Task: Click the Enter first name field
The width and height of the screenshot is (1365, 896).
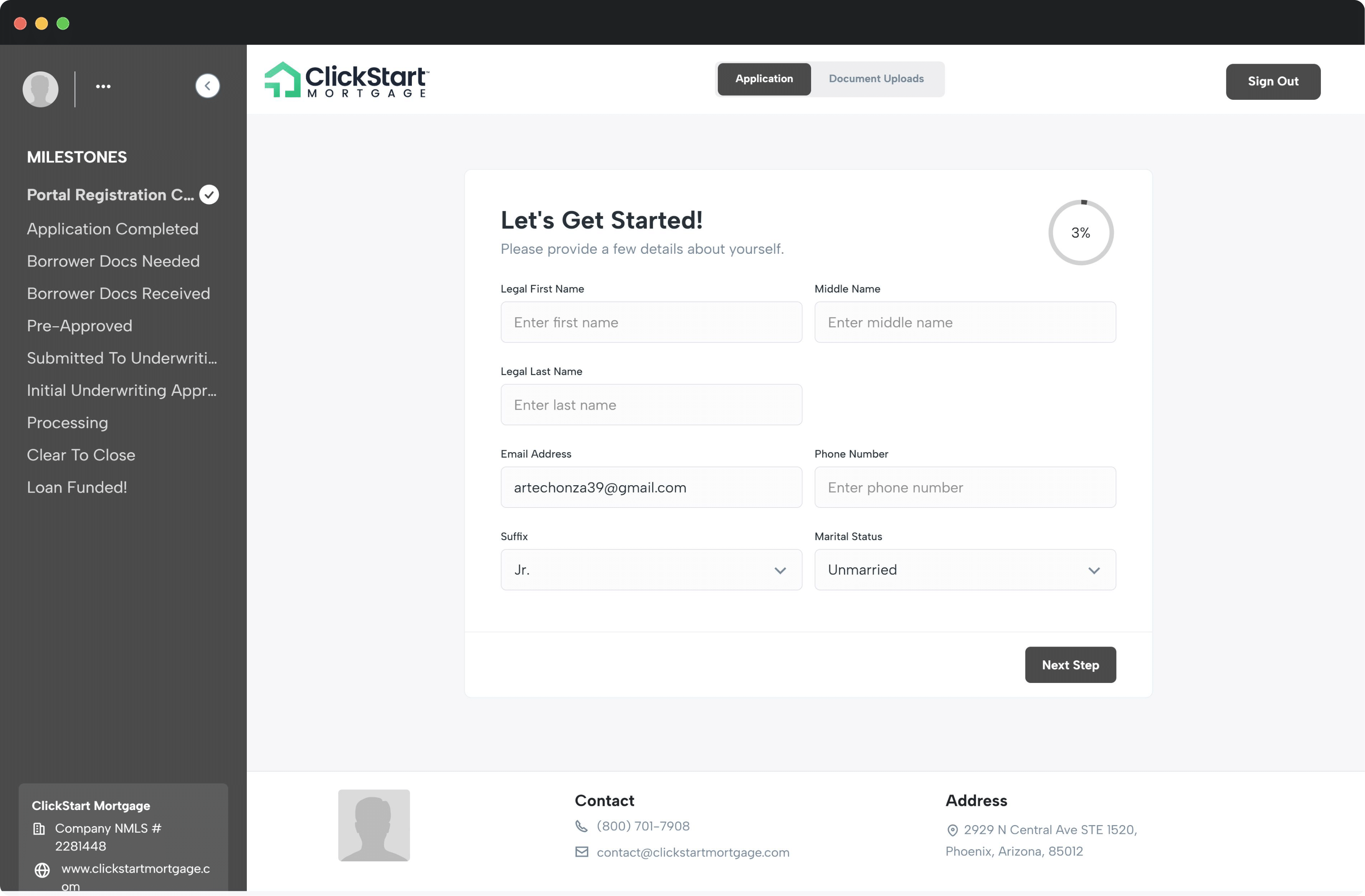Action: click(x=650, y=322)
